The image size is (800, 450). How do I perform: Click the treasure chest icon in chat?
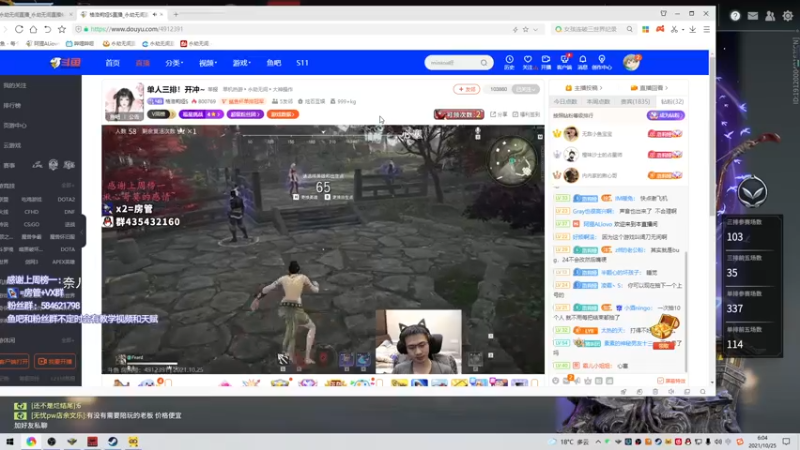pos(664,327)
